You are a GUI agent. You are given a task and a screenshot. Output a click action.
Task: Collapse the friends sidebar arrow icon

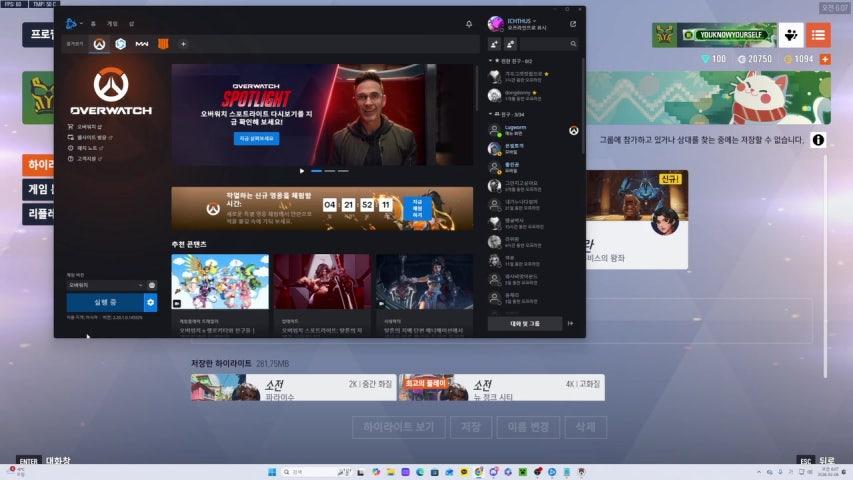571,323
